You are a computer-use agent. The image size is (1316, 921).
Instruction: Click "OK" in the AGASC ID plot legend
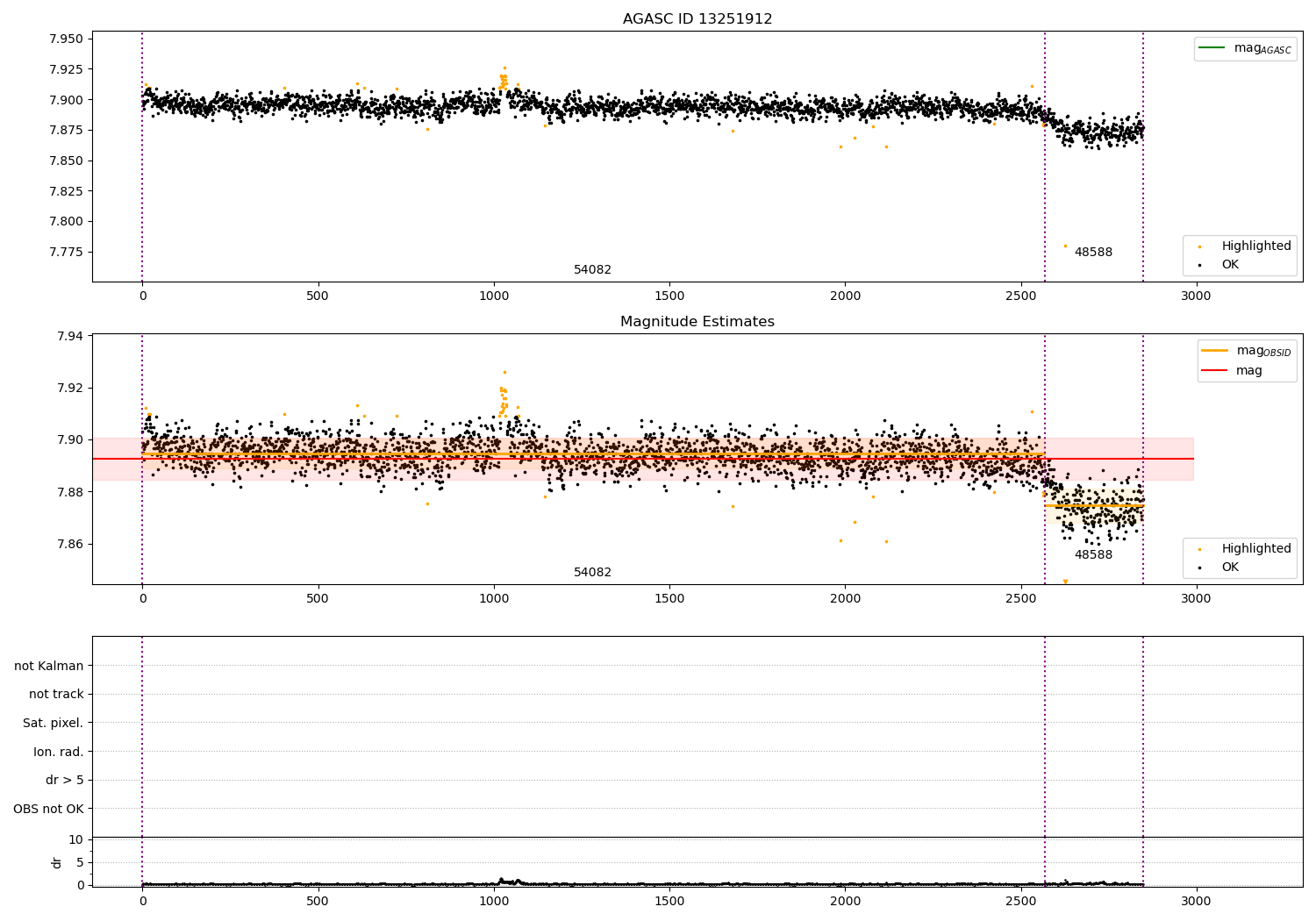(1230, 265)
